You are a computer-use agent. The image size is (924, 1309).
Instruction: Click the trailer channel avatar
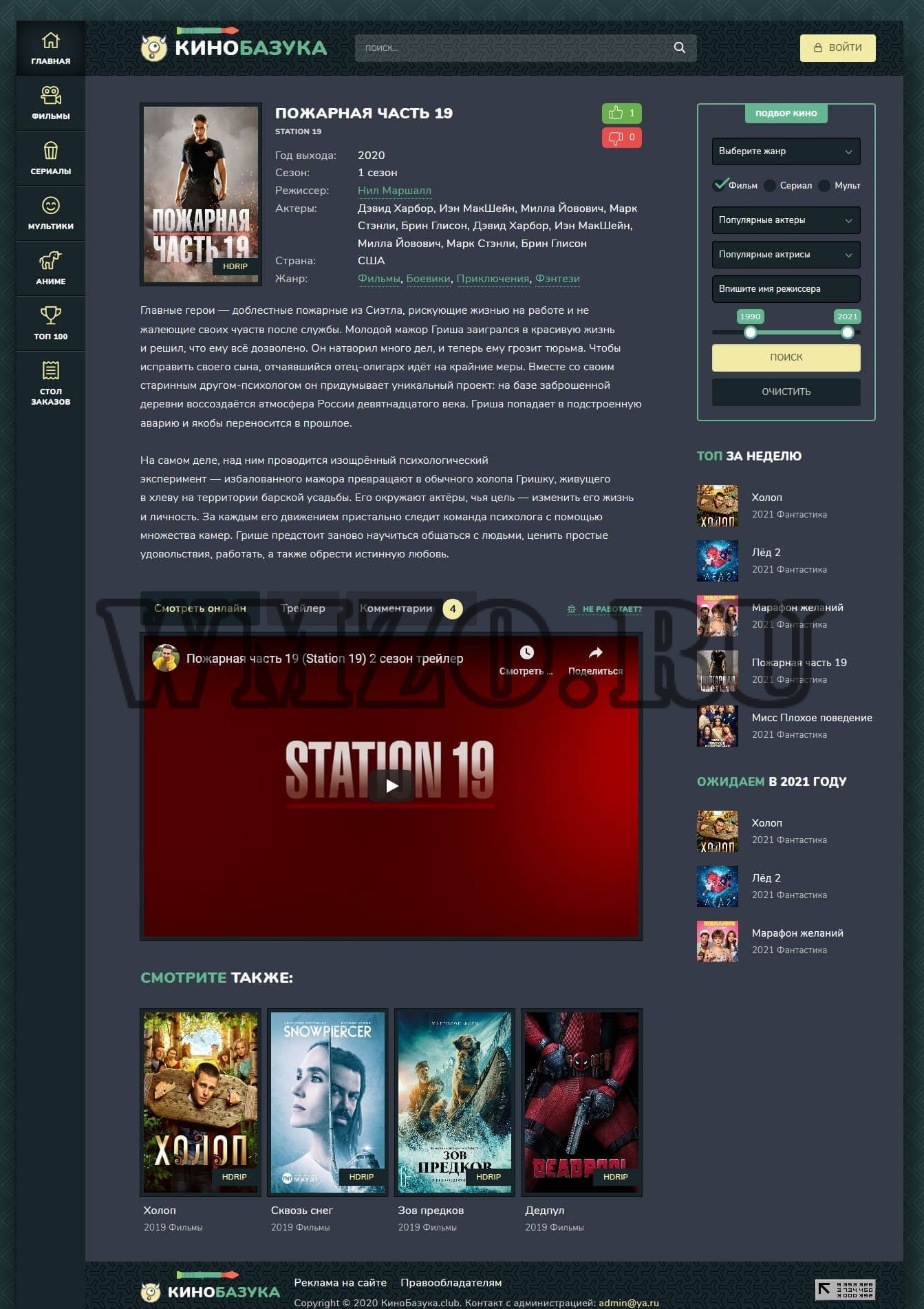coord(166,658)
